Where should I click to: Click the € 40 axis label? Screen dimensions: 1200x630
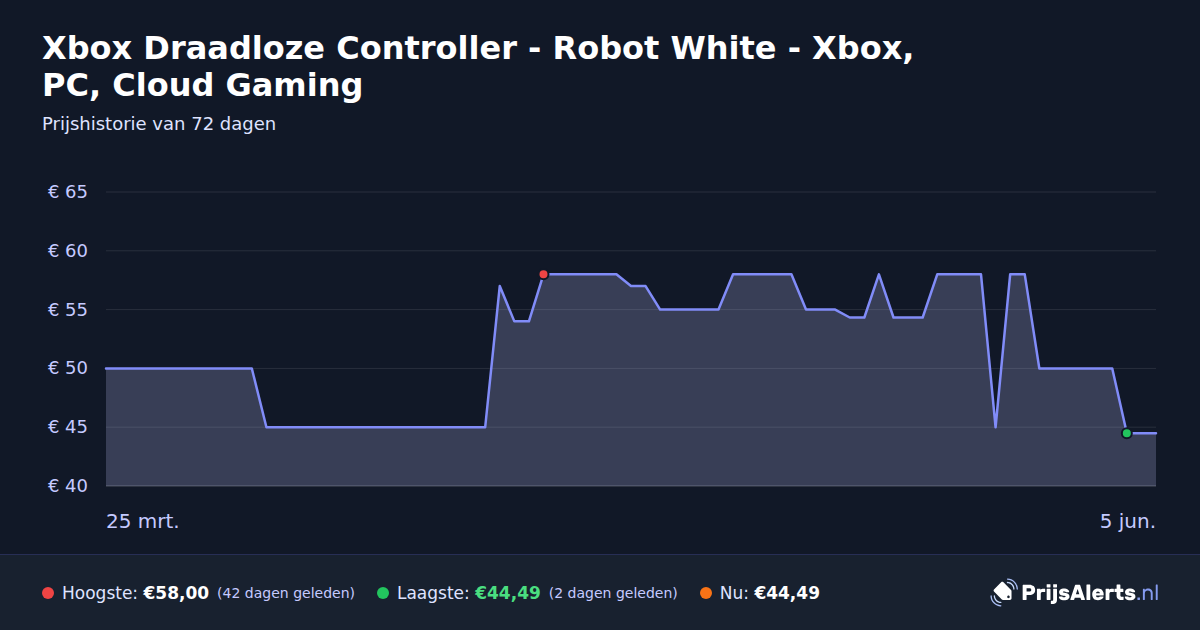coord(68,486)
